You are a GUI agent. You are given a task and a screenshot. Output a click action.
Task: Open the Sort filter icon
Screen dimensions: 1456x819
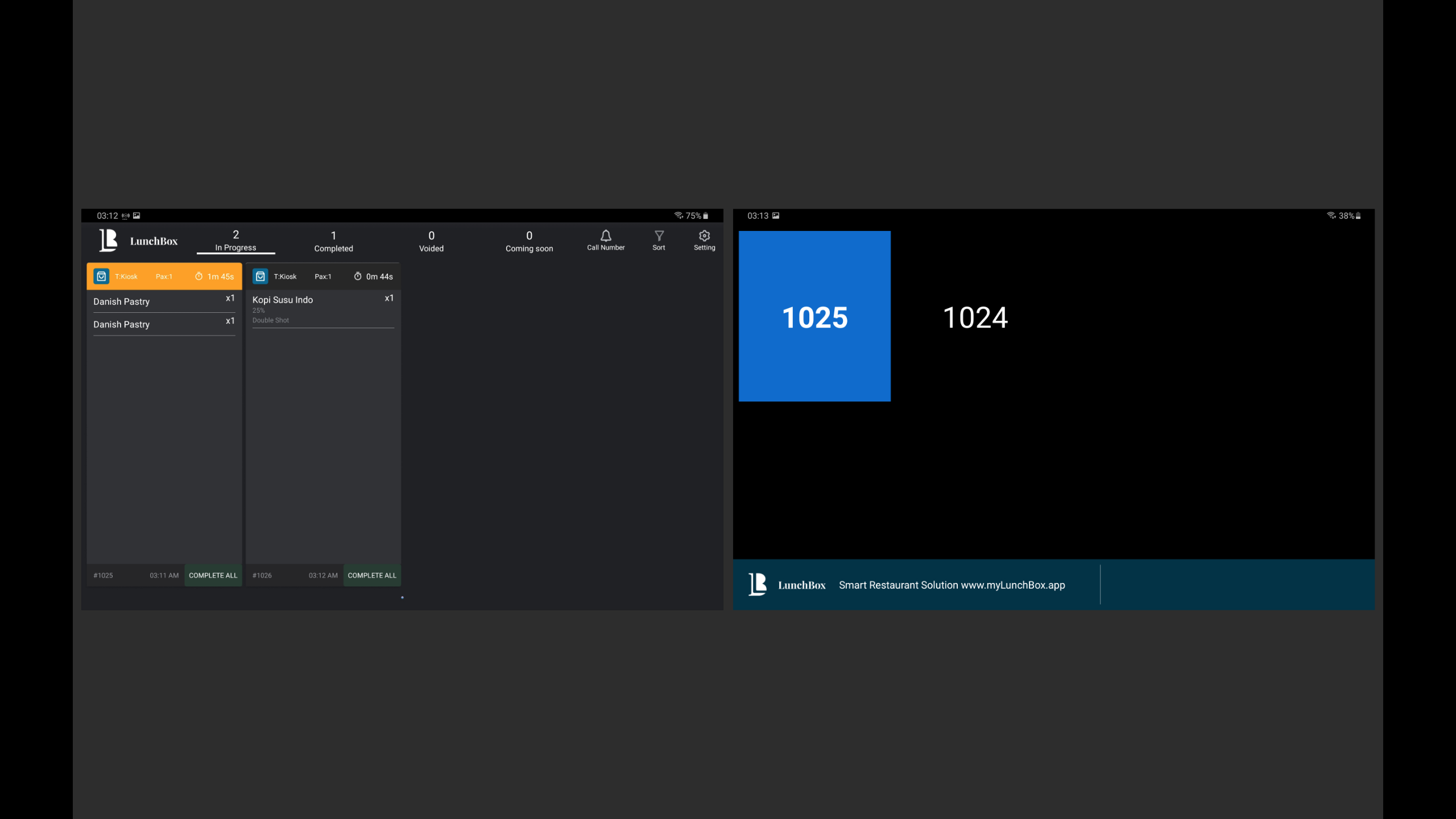coord(659,236)
